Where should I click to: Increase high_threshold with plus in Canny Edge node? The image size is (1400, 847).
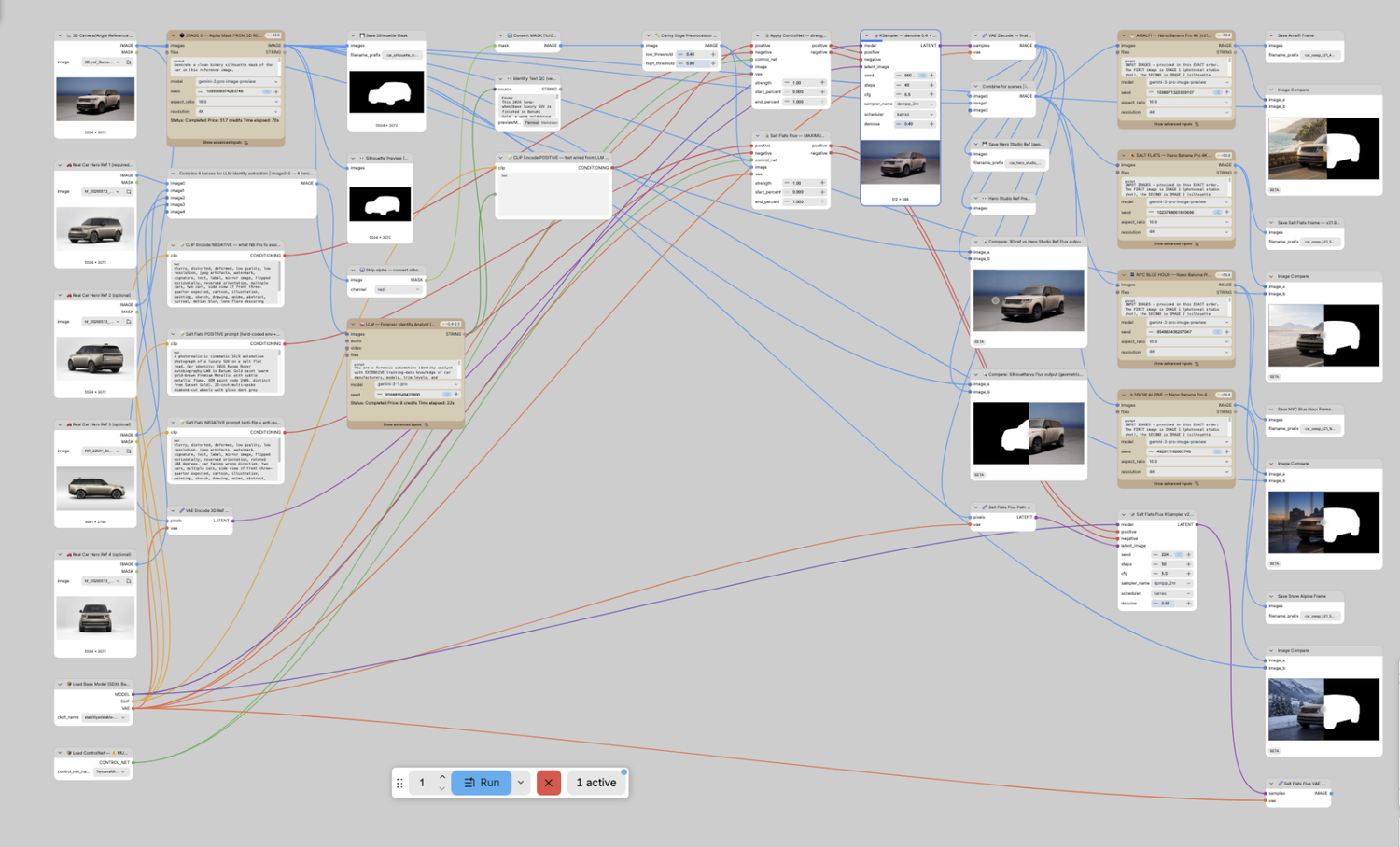pyautogui.click(x=713, y=63)
